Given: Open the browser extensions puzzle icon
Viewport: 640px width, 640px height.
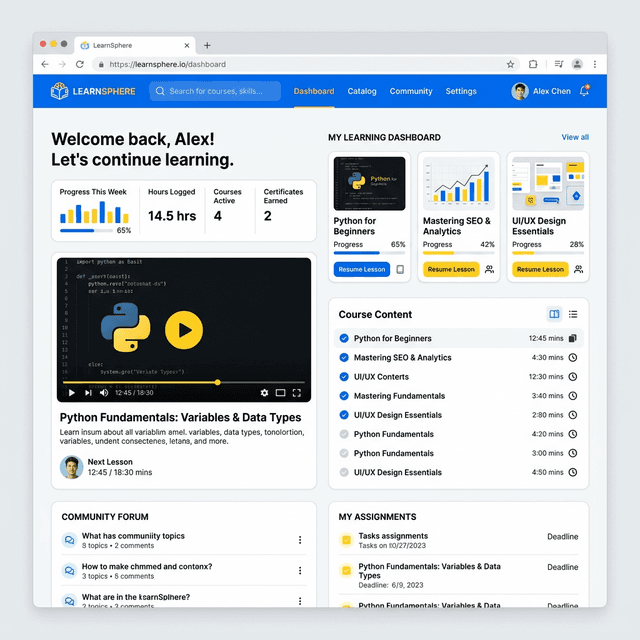Looking at the screenshot, I should pos(533,64).
